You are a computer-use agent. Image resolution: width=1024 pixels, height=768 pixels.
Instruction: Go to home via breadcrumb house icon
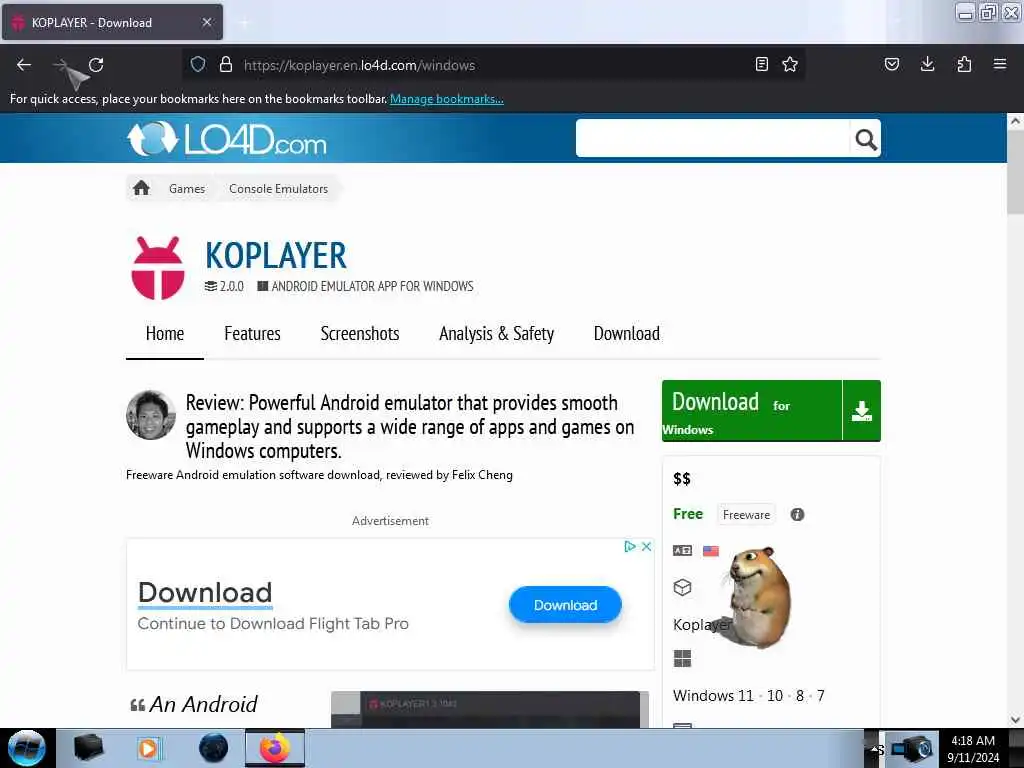(x=141, y=189)
